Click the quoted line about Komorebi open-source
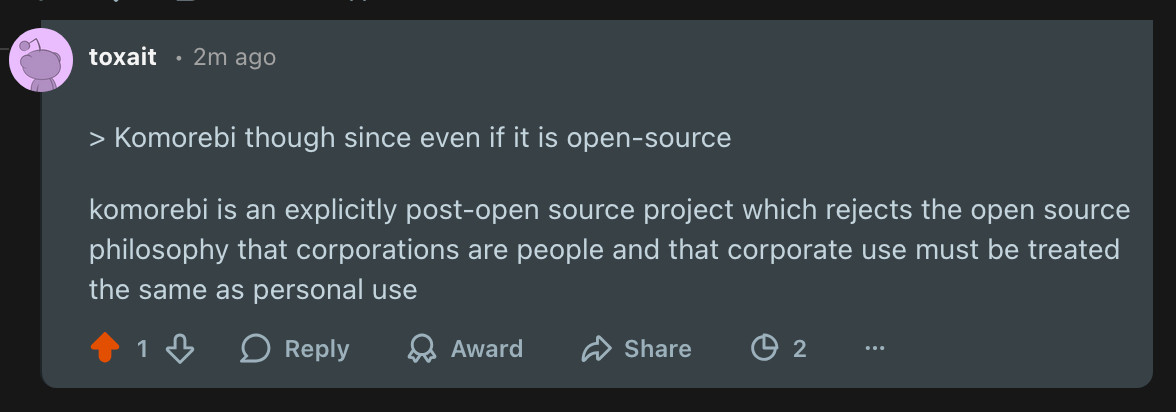 [x=410, y=137]
